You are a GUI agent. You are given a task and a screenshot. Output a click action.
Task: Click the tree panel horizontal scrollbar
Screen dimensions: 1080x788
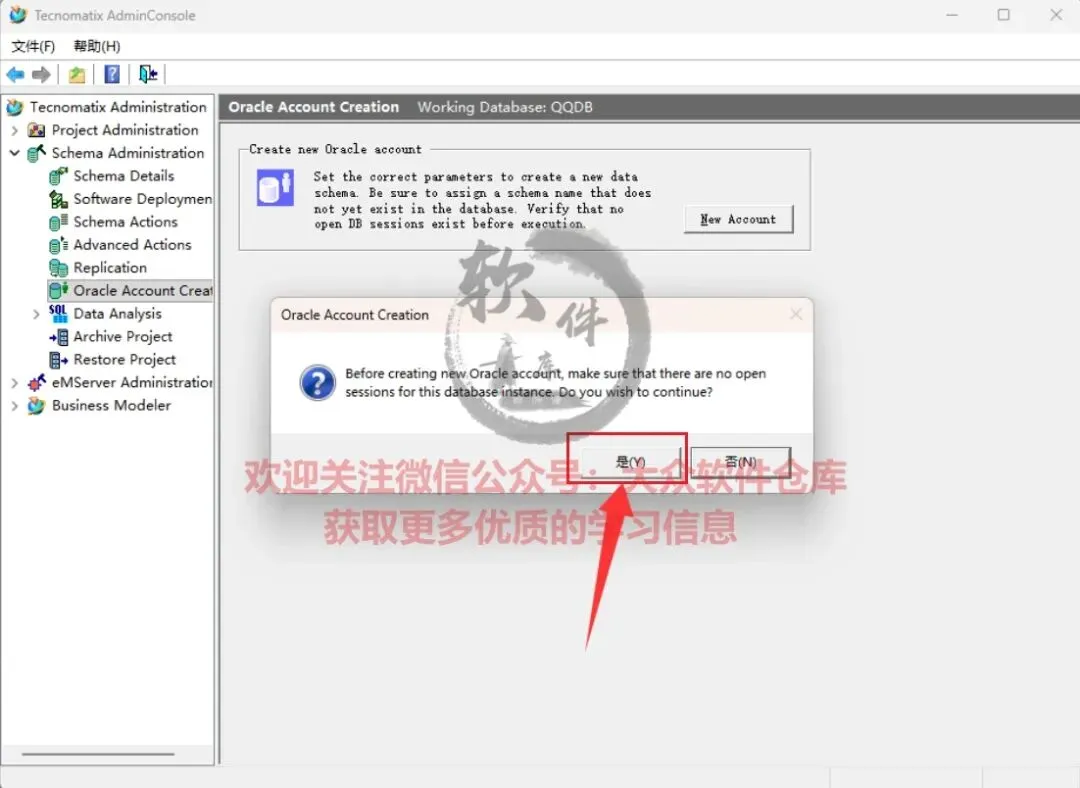click(x=98, y=754)
